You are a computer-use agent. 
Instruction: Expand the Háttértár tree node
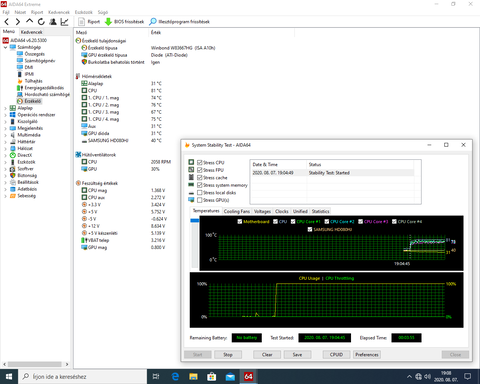pos(5,142)
